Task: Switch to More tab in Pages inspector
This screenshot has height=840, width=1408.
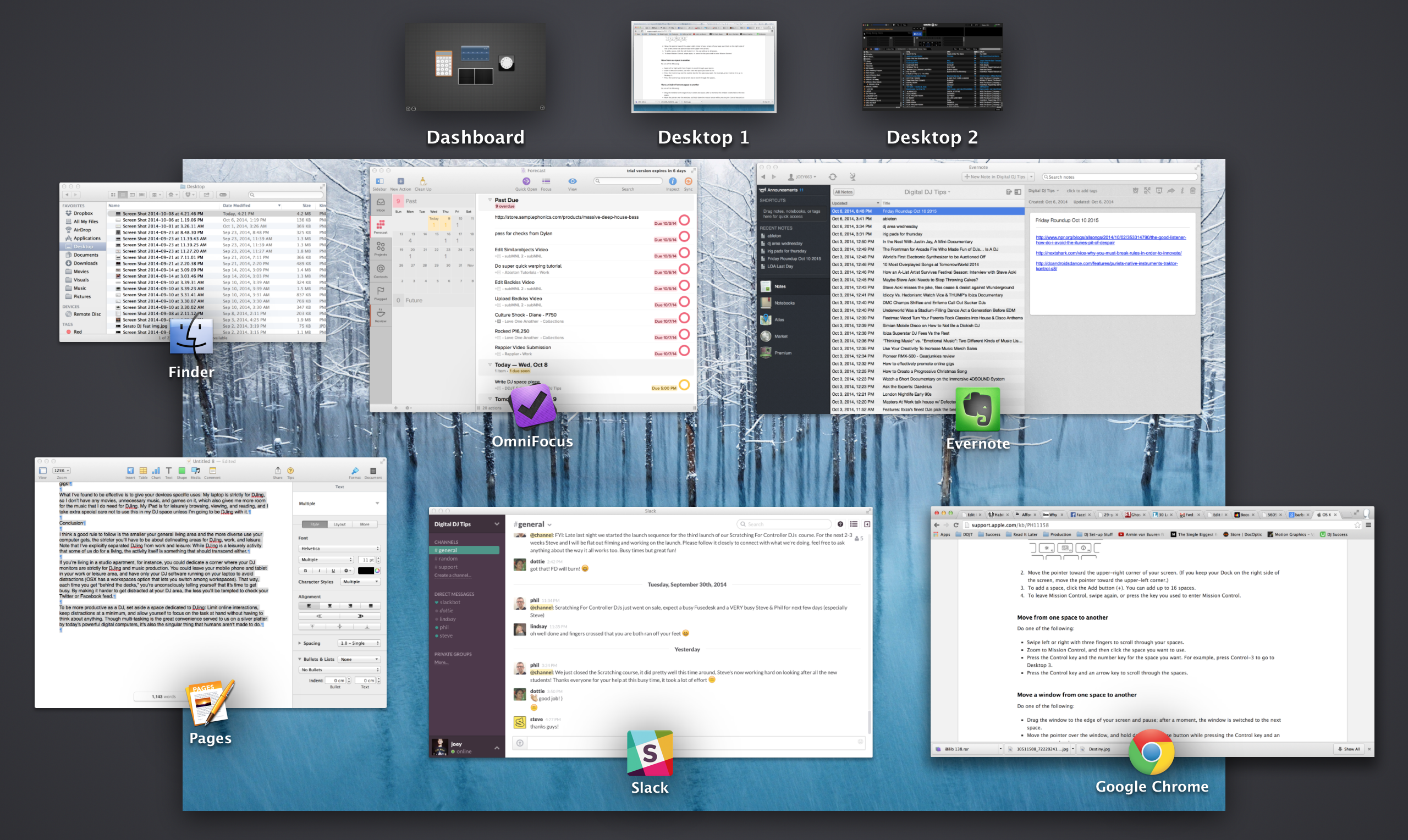Action: (x=365, y=524)
